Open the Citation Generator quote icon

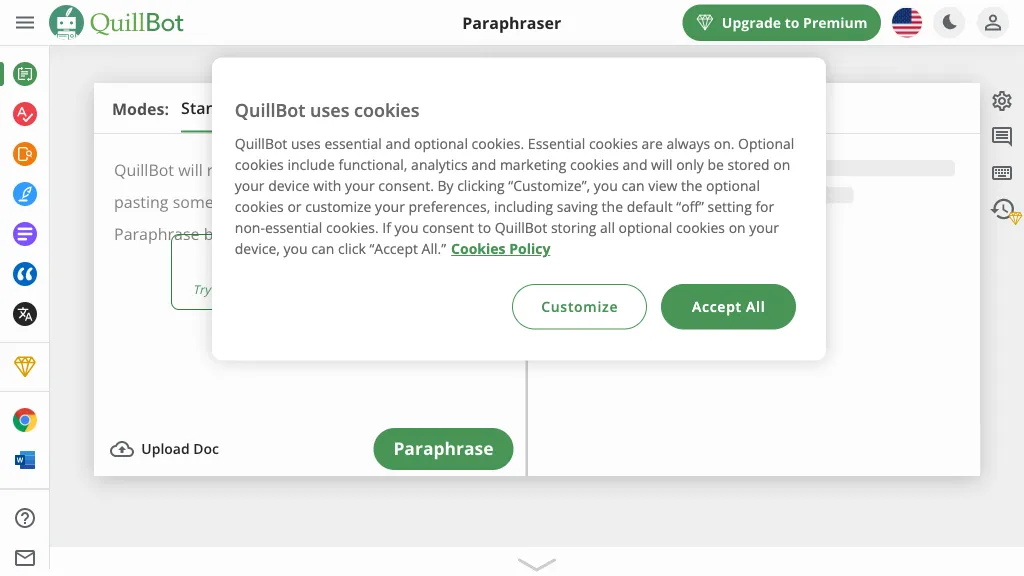25,274
